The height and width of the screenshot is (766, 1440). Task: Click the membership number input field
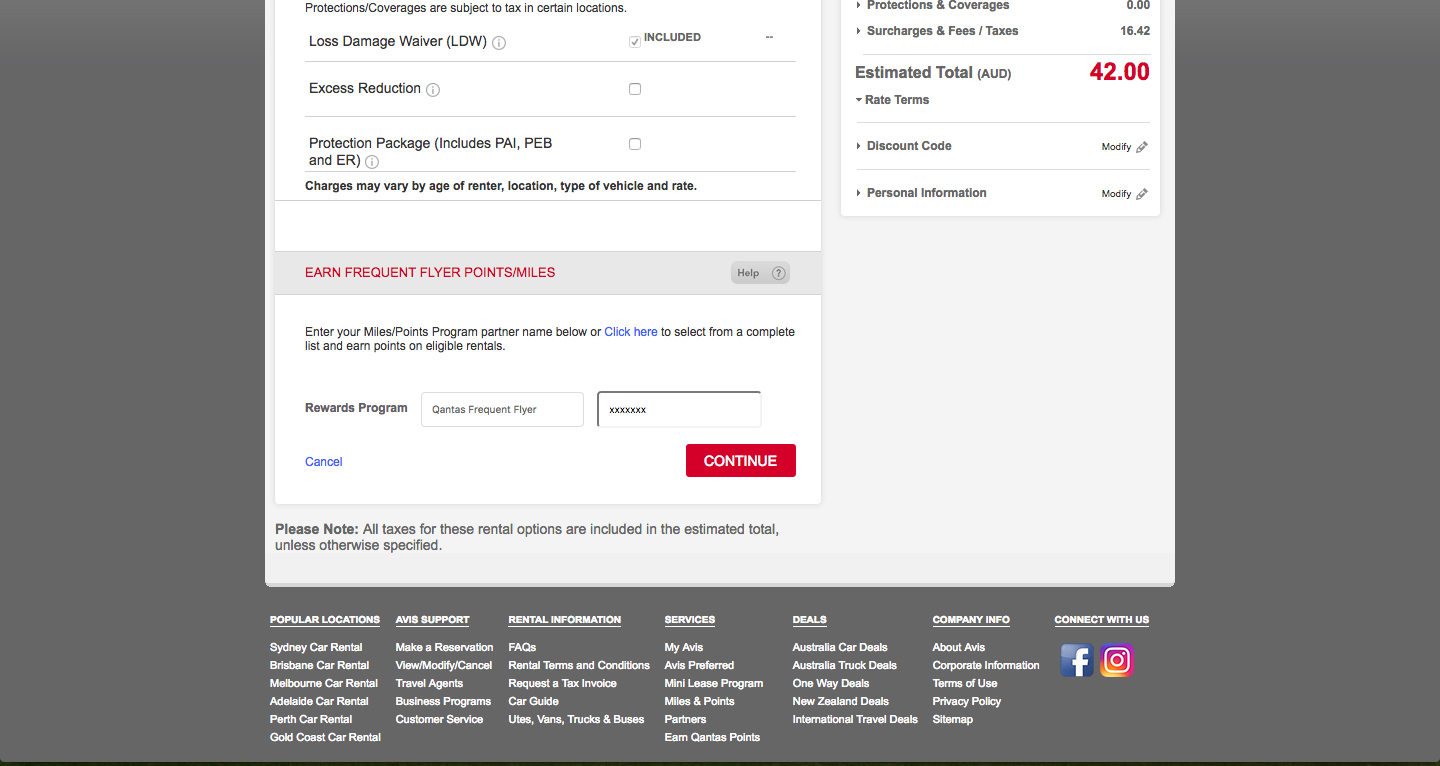point(679,409)
